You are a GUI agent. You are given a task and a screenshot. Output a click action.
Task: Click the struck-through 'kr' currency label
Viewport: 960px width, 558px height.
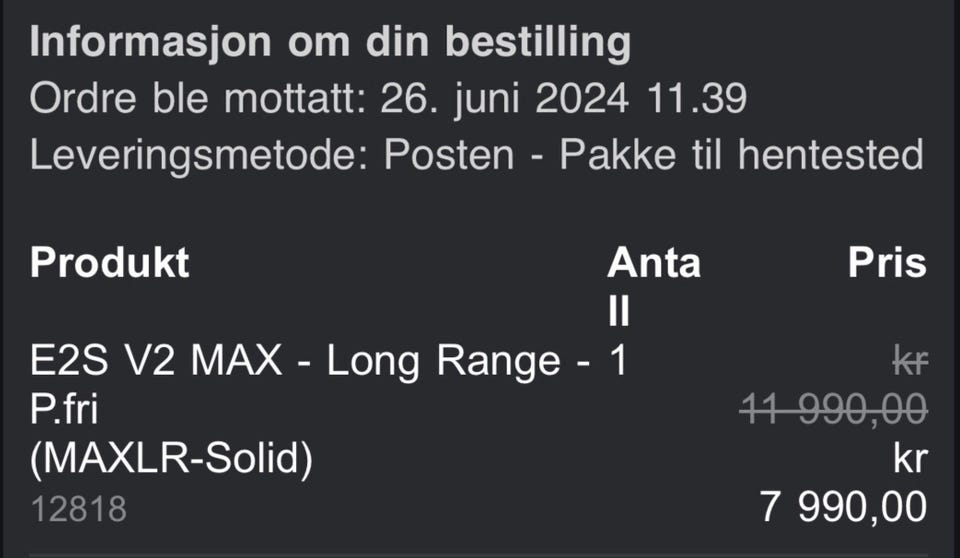coord(910,361)
